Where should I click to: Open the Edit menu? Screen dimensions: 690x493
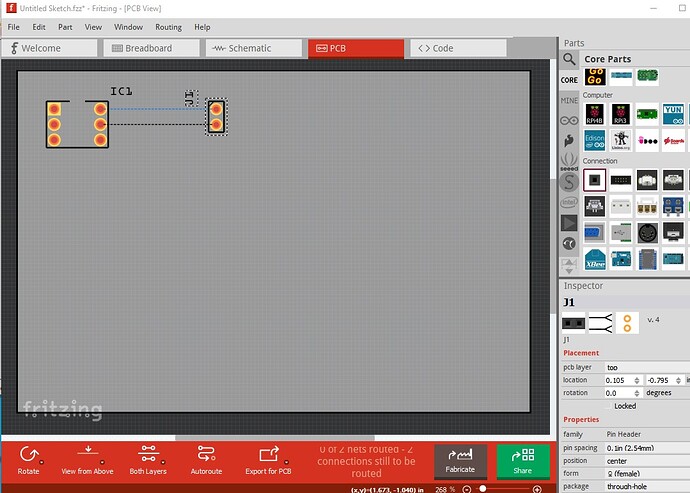click(39, 27)
